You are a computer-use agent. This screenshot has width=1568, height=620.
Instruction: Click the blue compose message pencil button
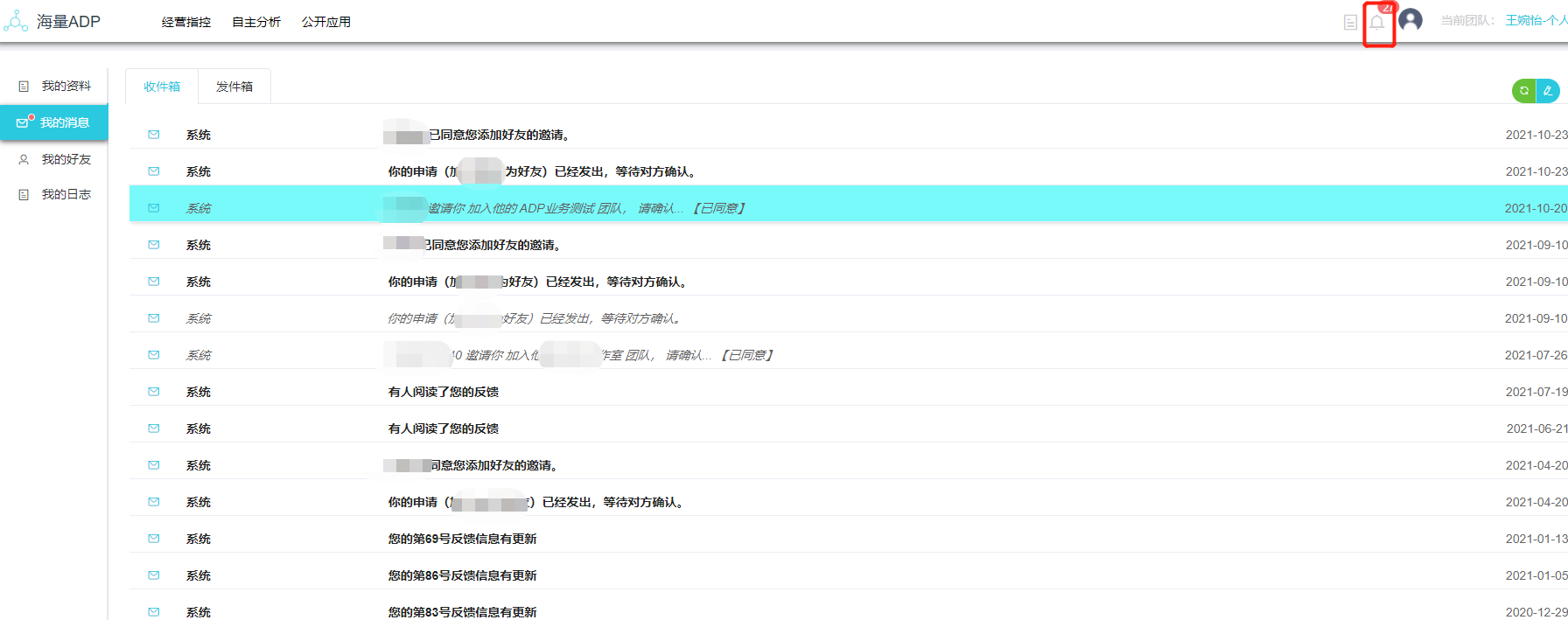tap(1548, 91)
